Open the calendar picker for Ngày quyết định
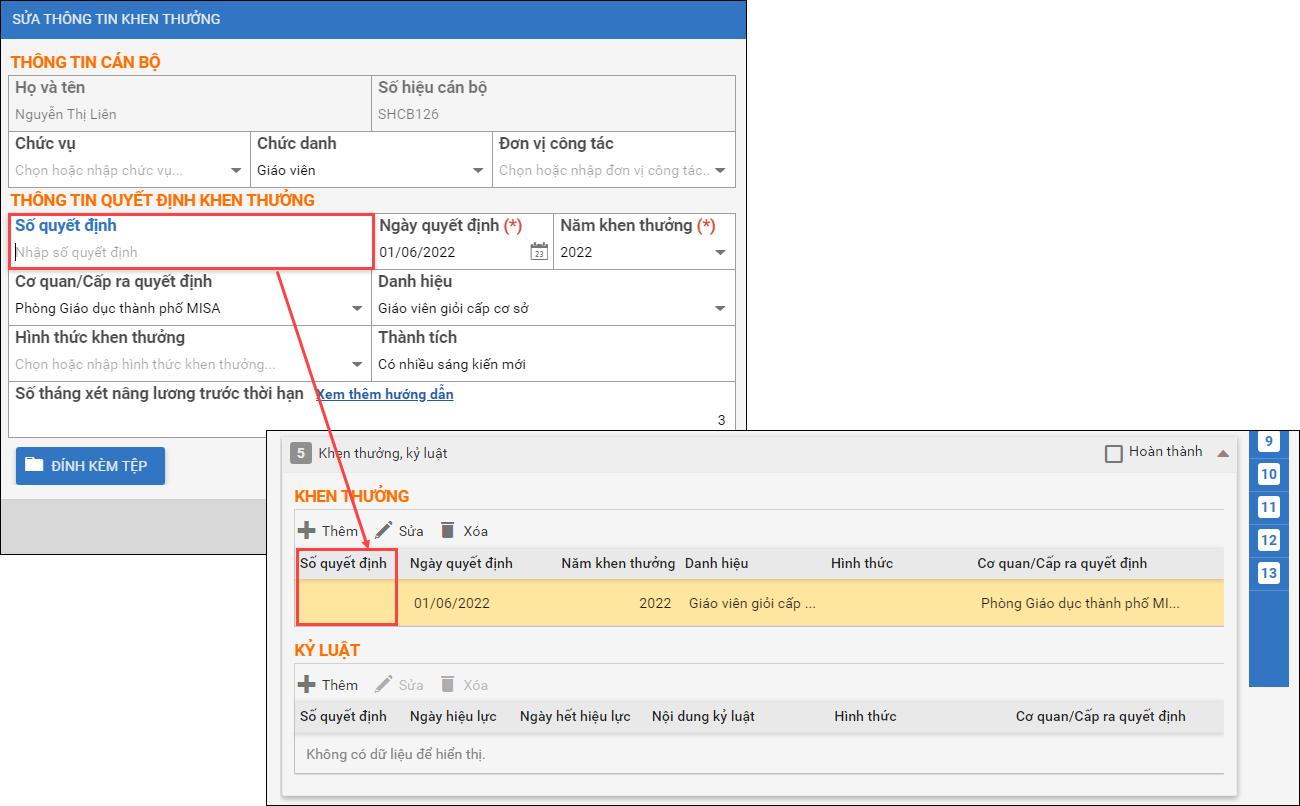This screenshot has width=1300, height=806. (539, 252)
